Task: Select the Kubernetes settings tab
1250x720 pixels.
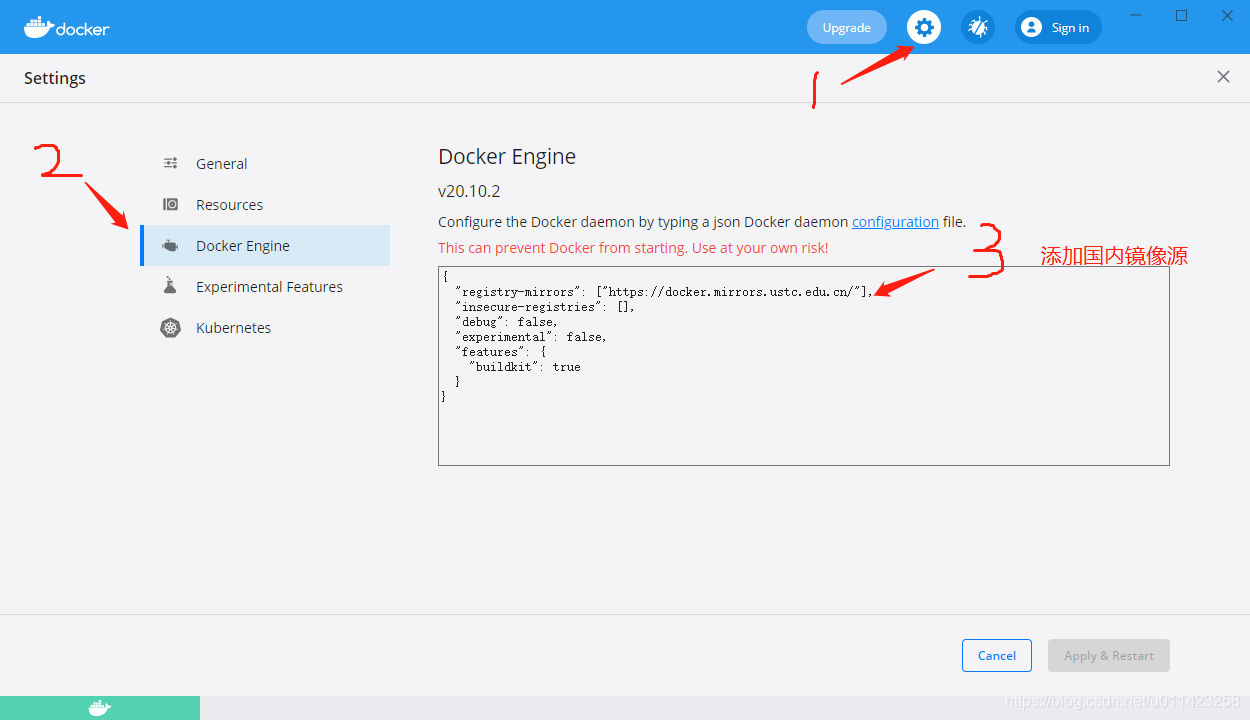Action: pyautogui.click(x=265, y=327)
